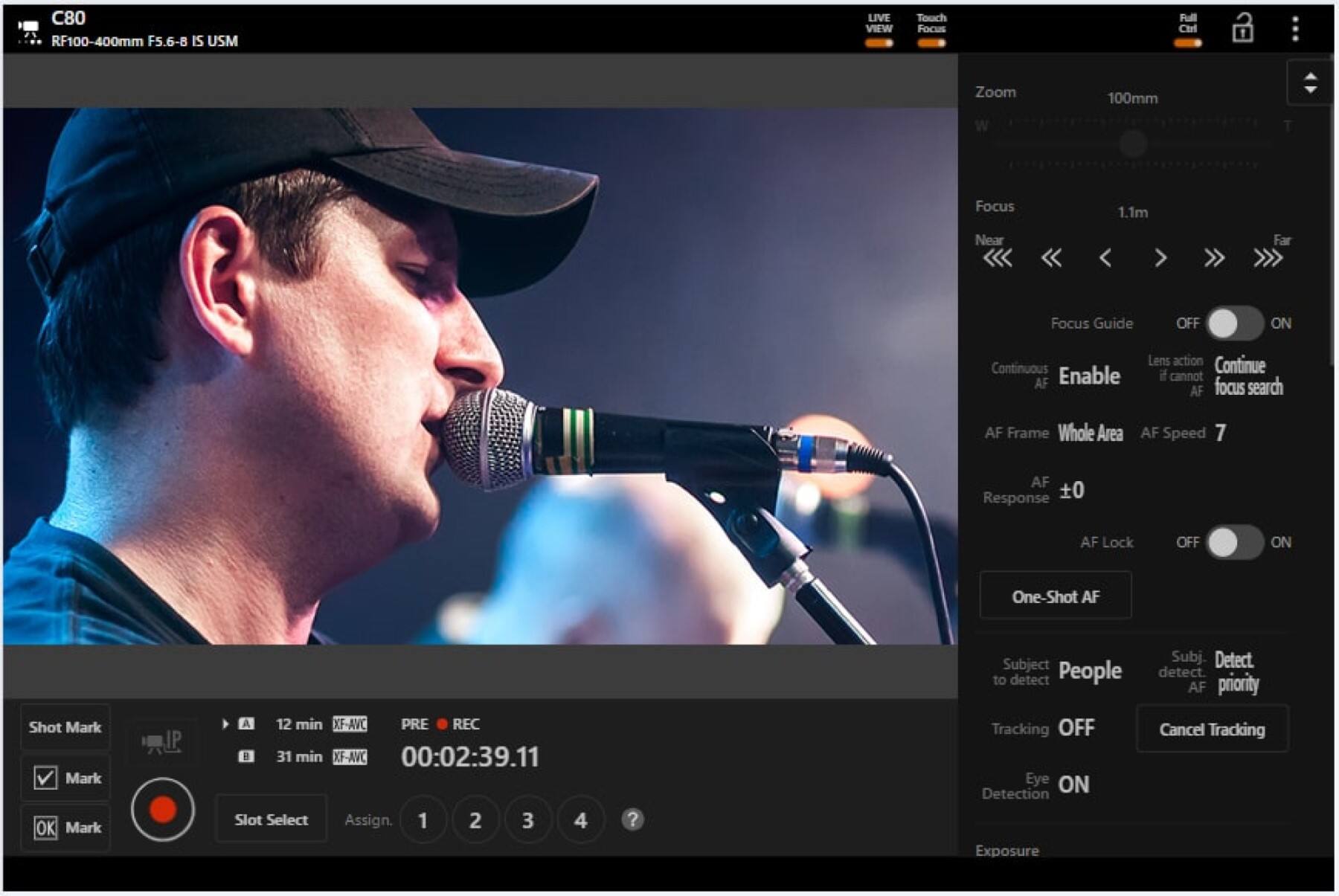Select the Full Ctrl mode

(1188, 30)
